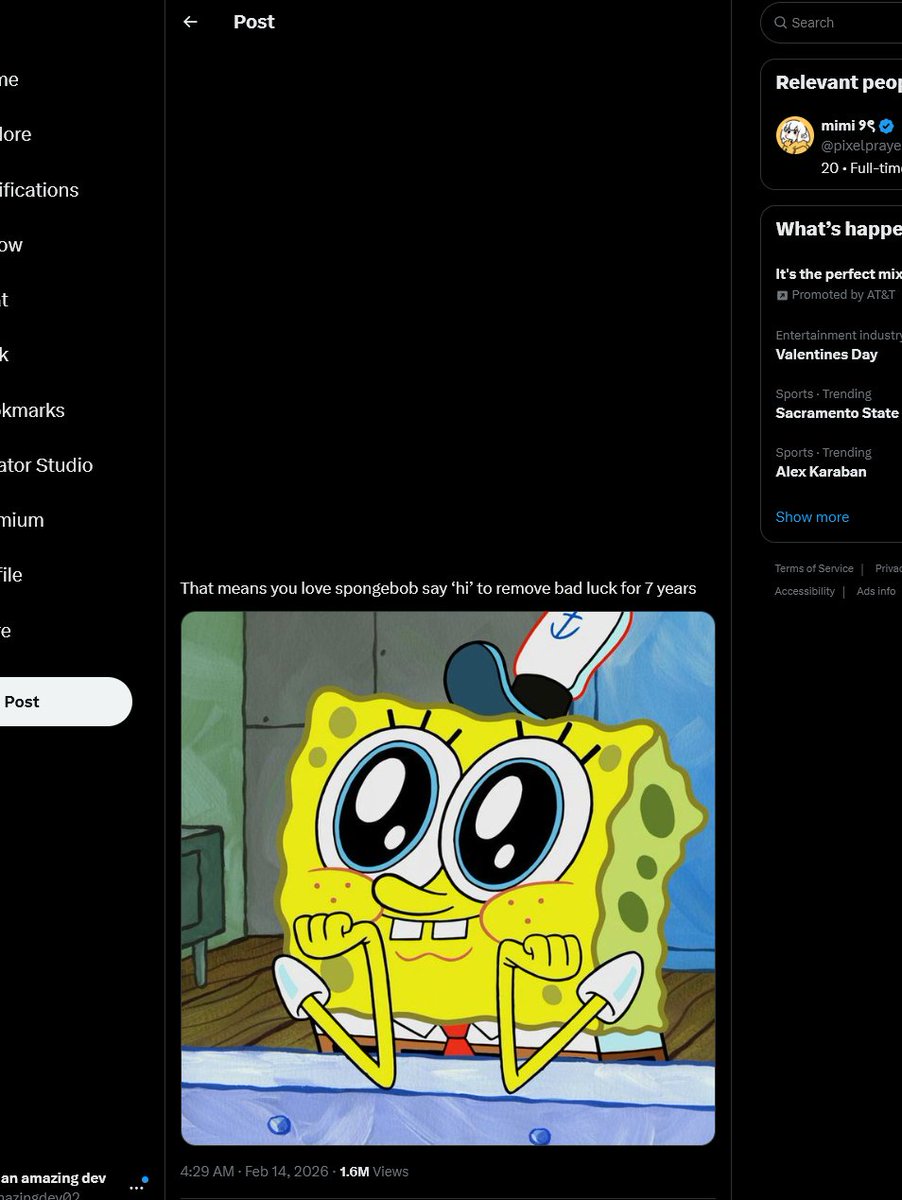Click the back arrow on the Post page
Image resolution: width=902 pixels, height=1200 pixels.
point(190,21)
